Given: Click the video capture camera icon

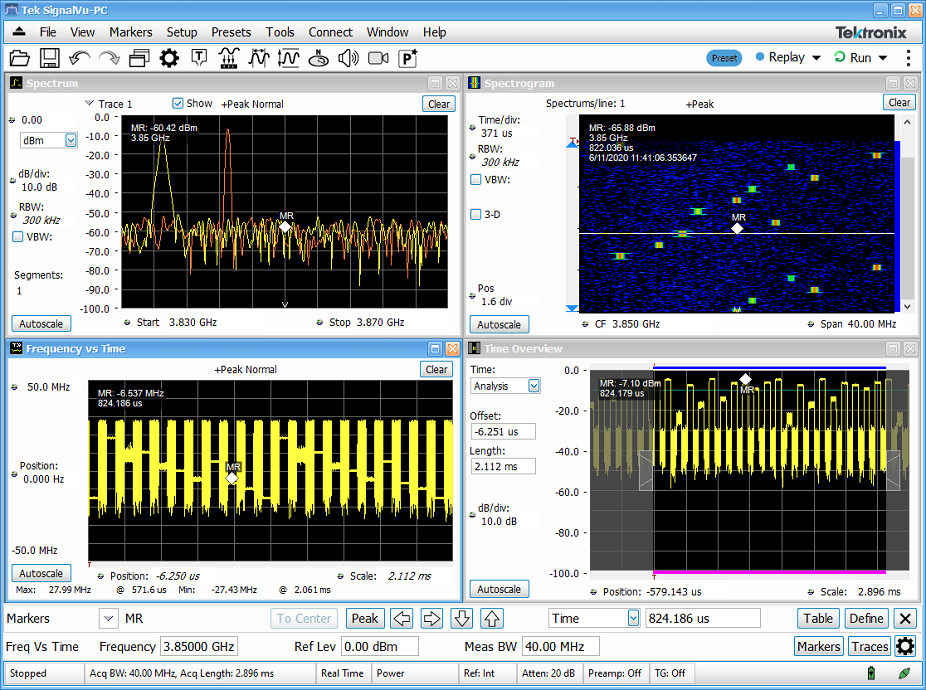Looking at the screenshot, I should (x=376, y=58).
